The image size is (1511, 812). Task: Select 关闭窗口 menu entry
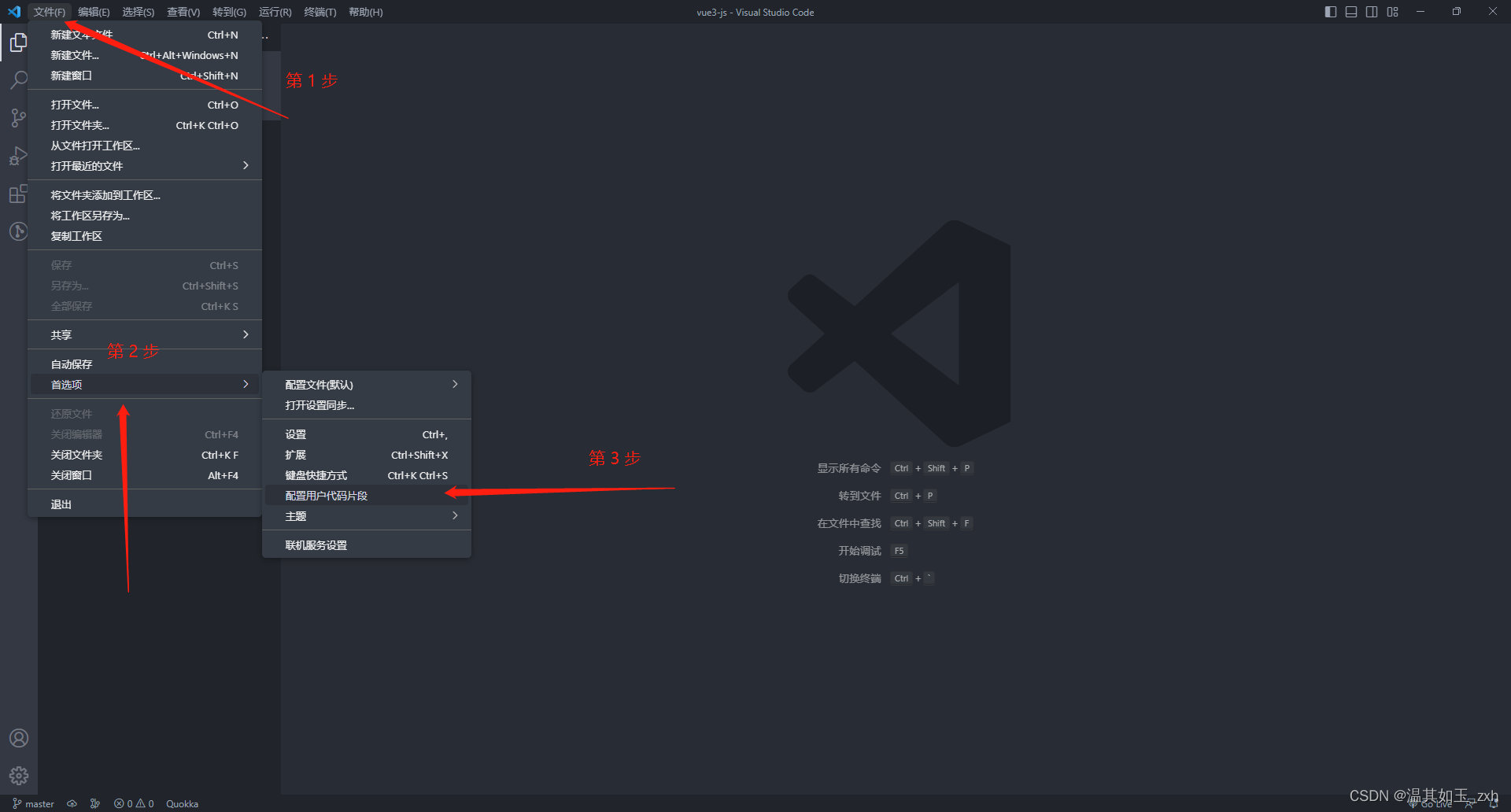[145, 475]
